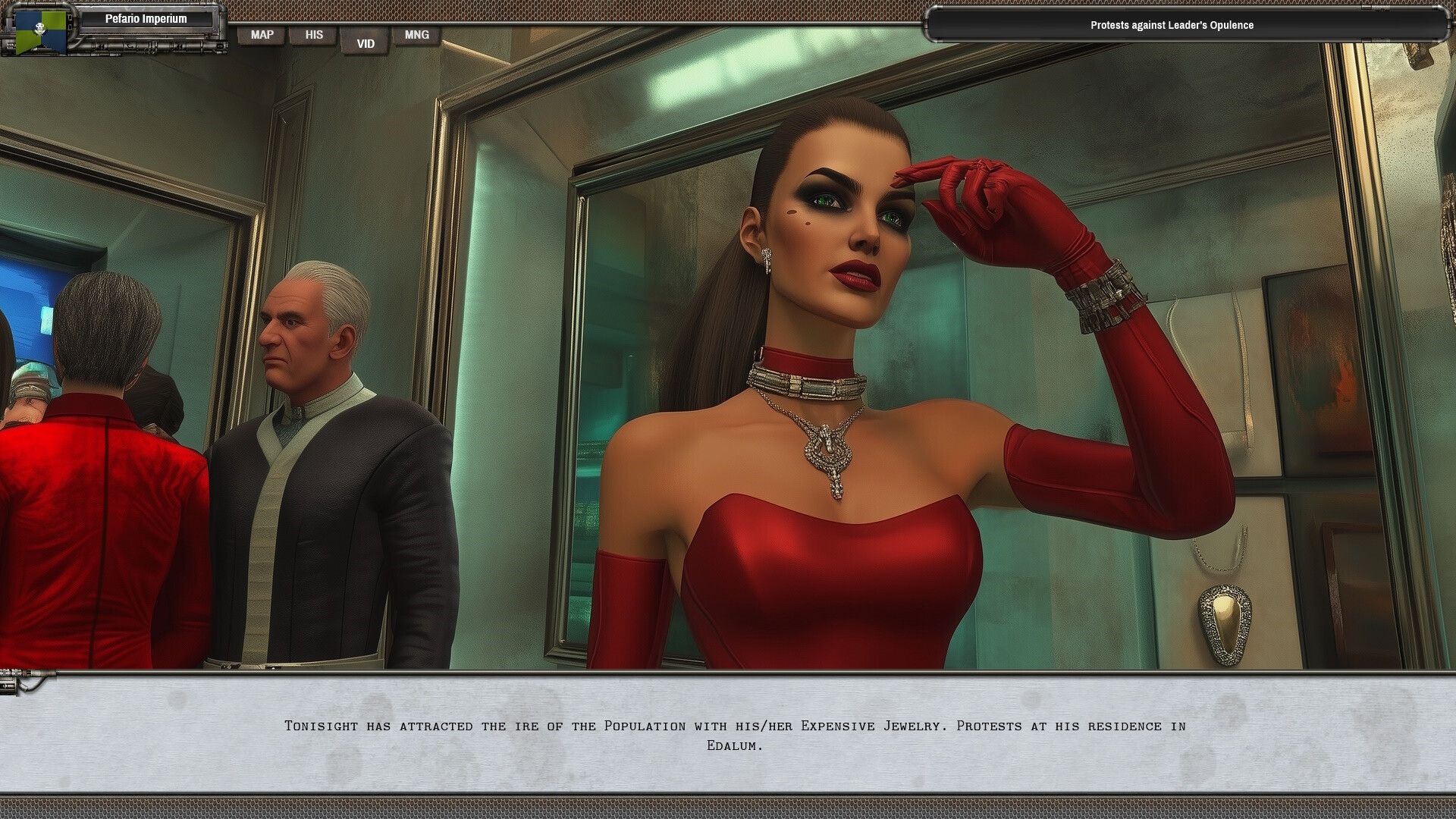Select the crest symbol on the faction flag
Viewport: 1456px width, 819px height.
(39, 28)
